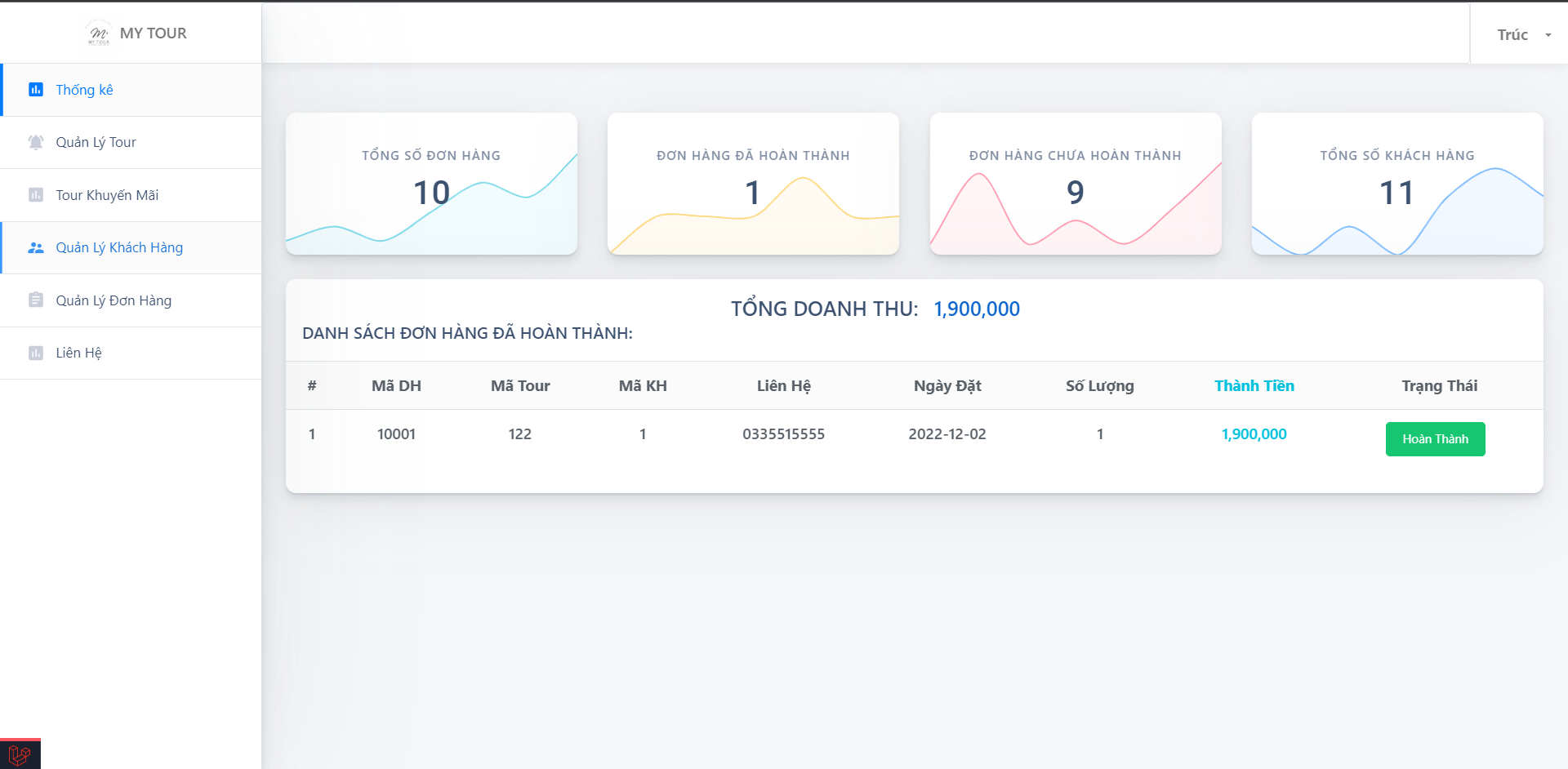The image size is (1568, 769).
Task: Click order date 2022-12-02
Action: pos(947,434)
